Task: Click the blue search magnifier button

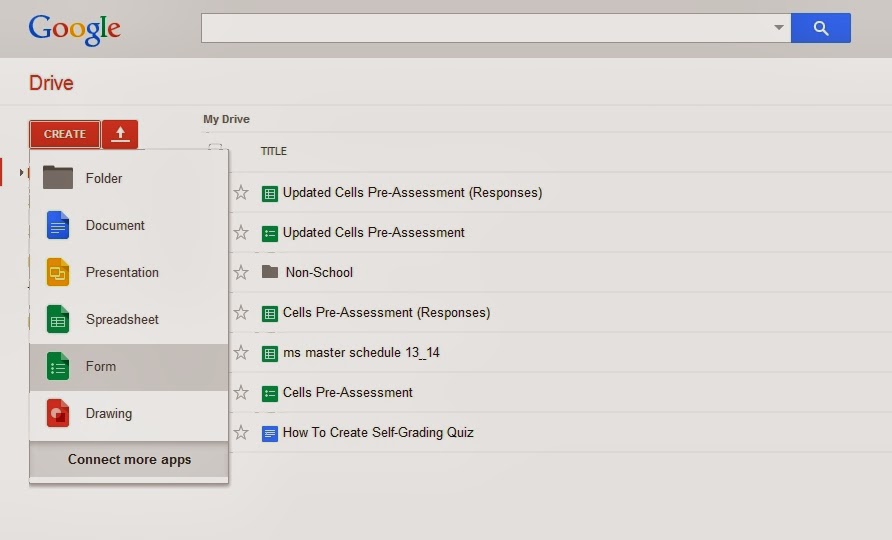Action: [x=820, y=28]
